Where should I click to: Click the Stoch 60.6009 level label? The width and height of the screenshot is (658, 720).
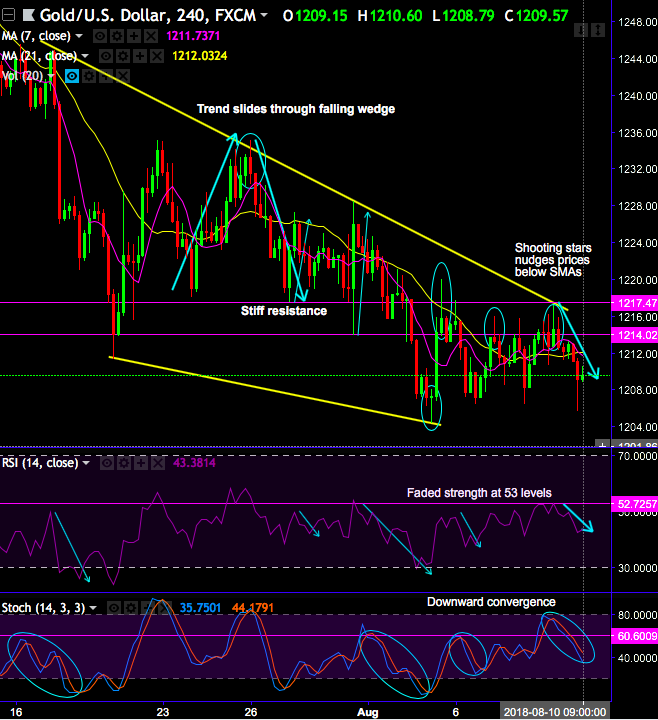[635, 636]
